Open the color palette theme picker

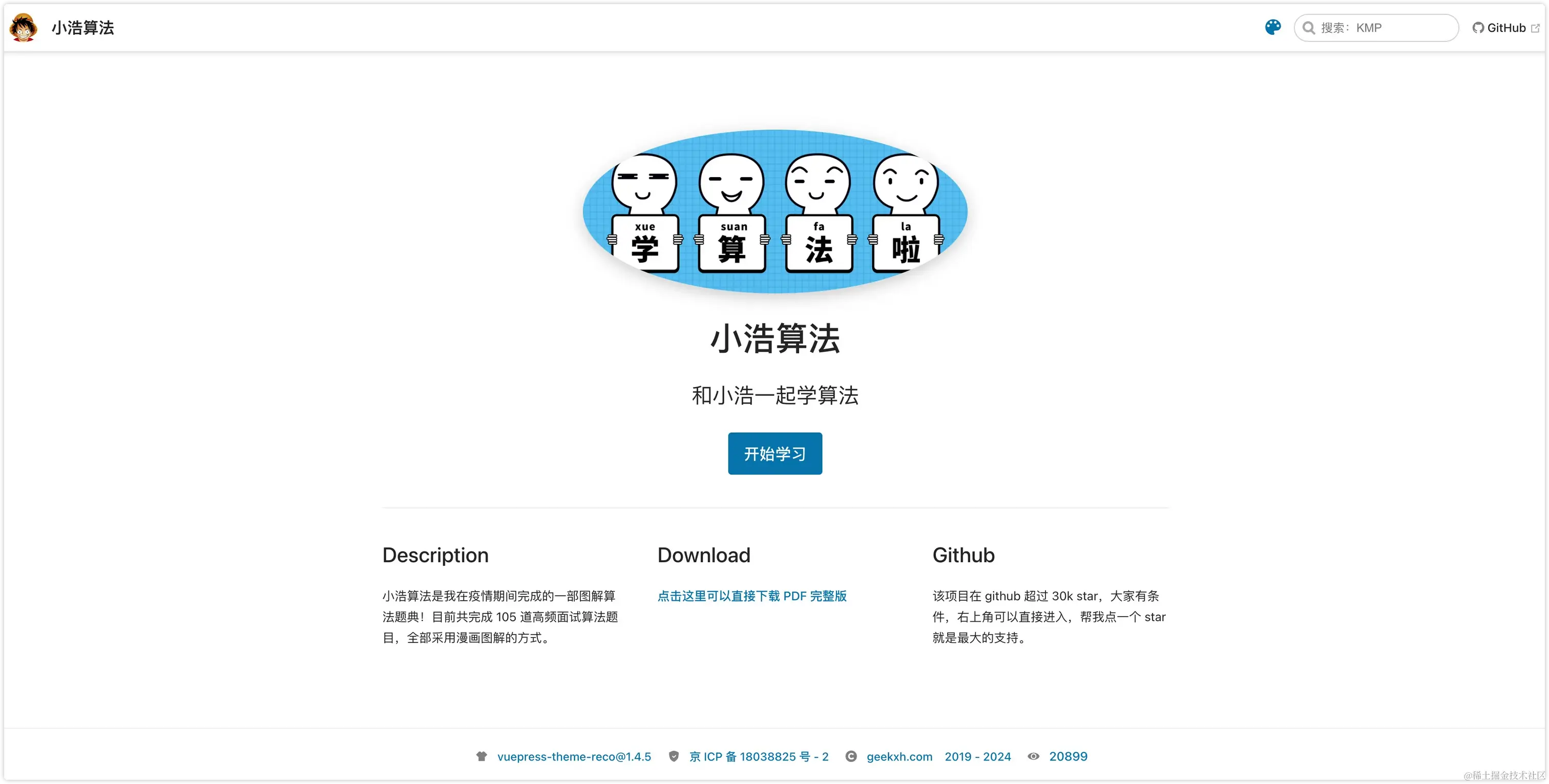pos(1272,27)
